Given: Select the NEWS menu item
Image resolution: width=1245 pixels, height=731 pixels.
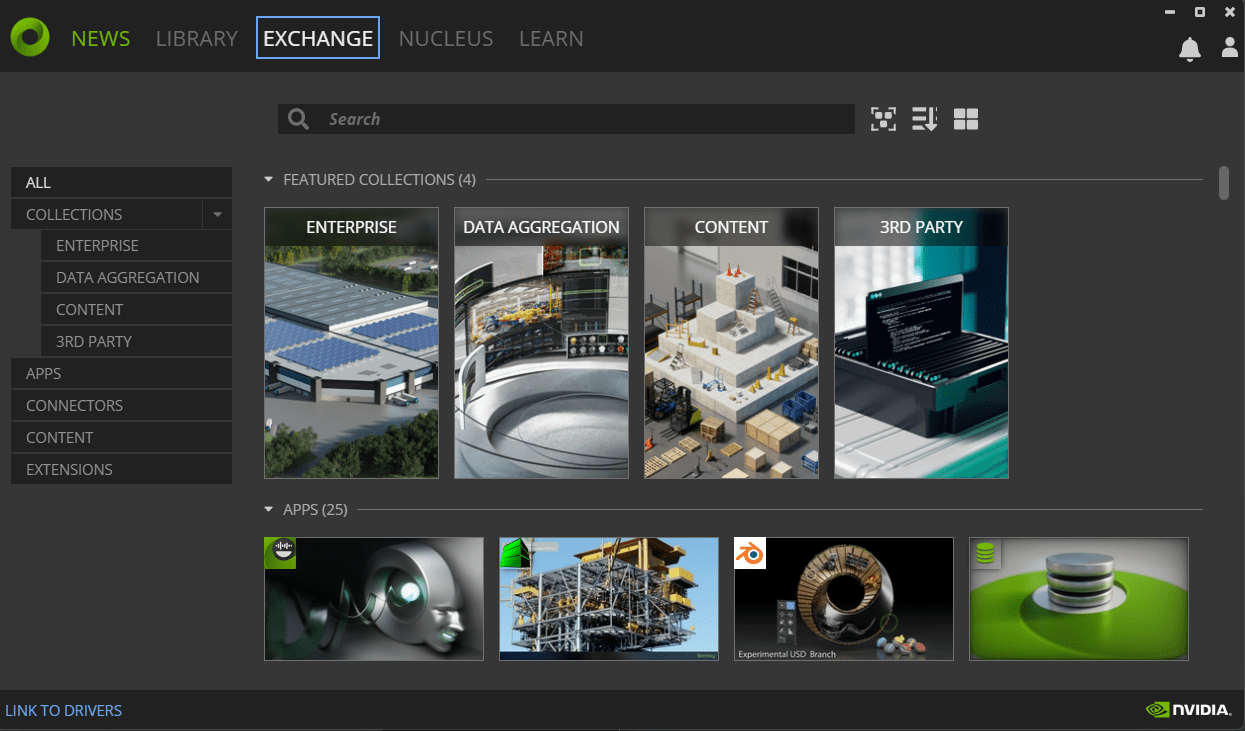Looking at the screenshot, I should pos(100,38).
